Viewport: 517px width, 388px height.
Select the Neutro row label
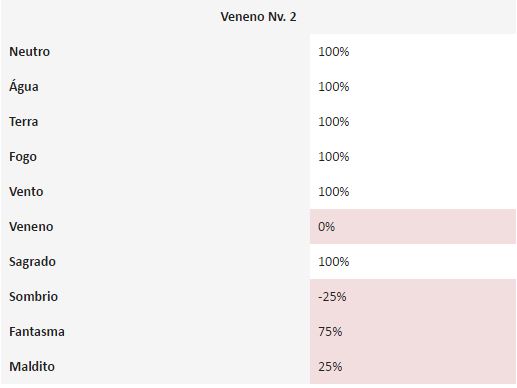30,52
